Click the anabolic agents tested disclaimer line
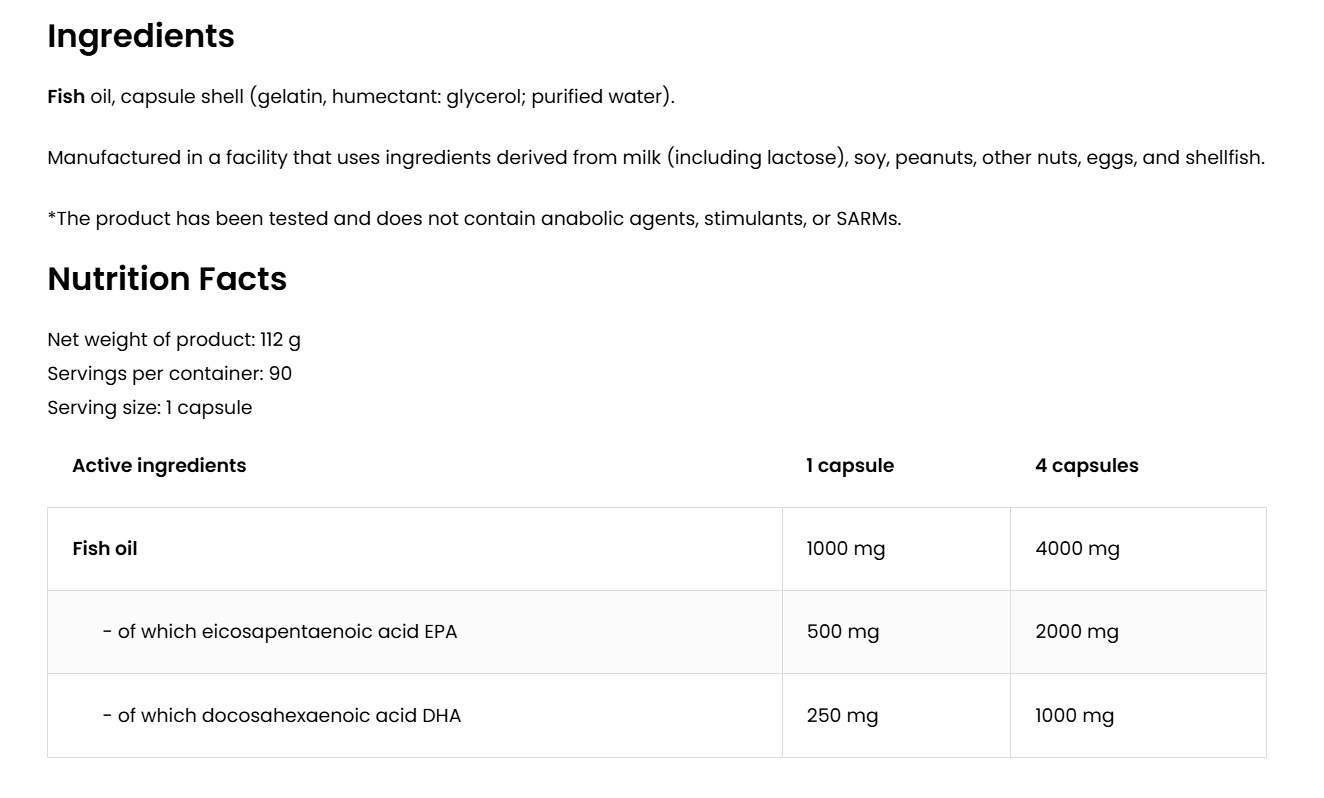Screen dimensions: 1324x798 tap(474, 219)
